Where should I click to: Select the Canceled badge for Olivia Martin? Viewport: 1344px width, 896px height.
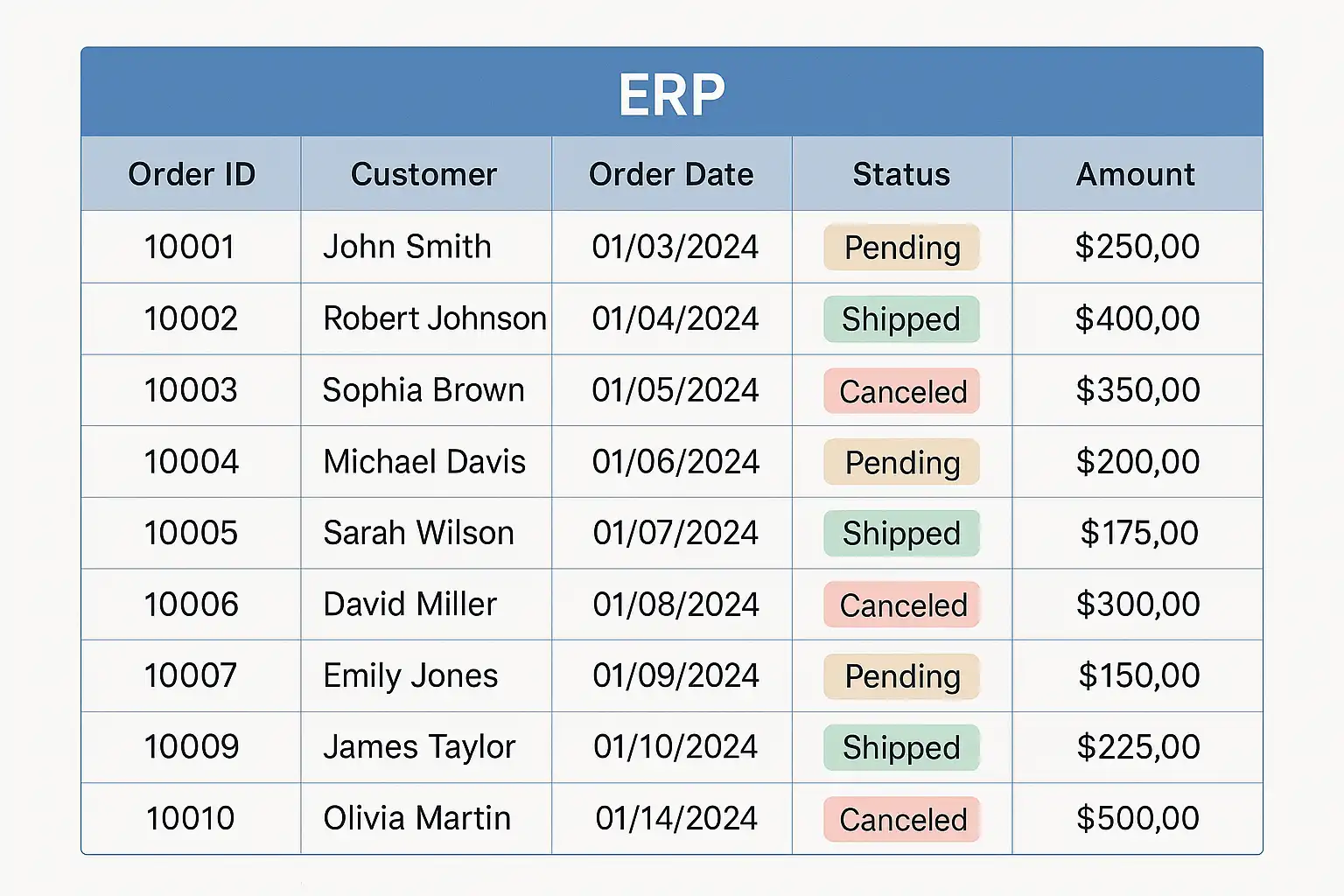[x=902, y=819]
